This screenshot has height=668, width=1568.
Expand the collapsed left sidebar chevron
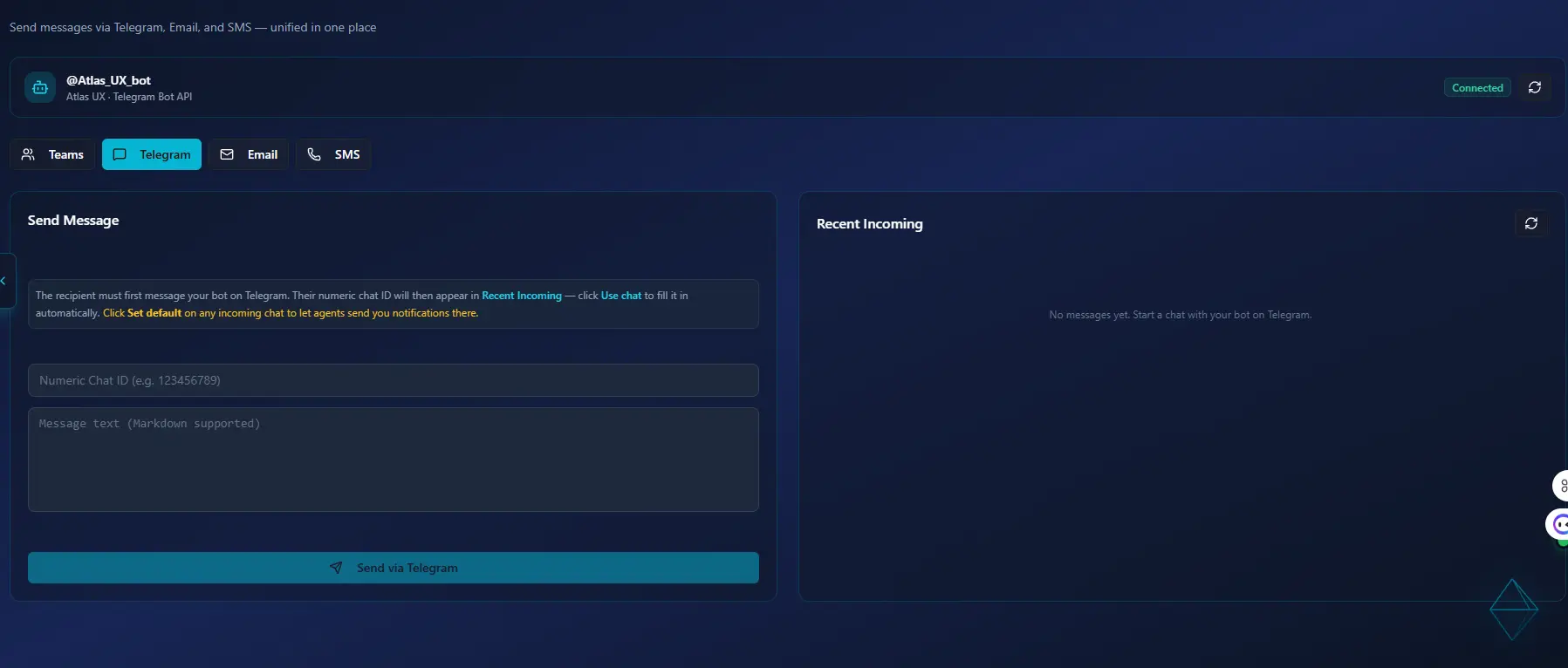(4, 281)
